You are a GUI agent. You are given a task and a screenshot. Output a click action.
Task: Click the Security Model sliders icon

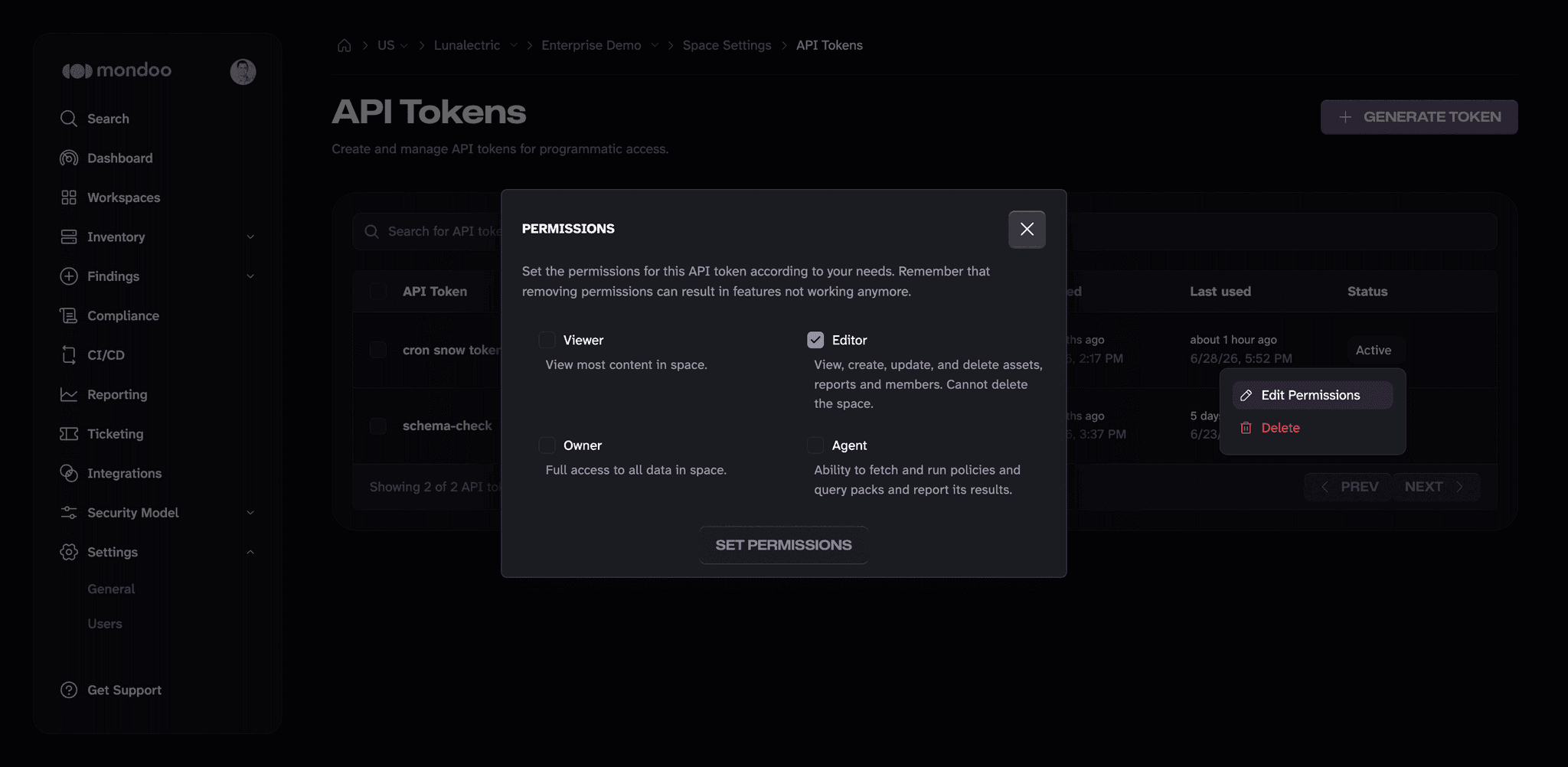(x=69, y=513)
